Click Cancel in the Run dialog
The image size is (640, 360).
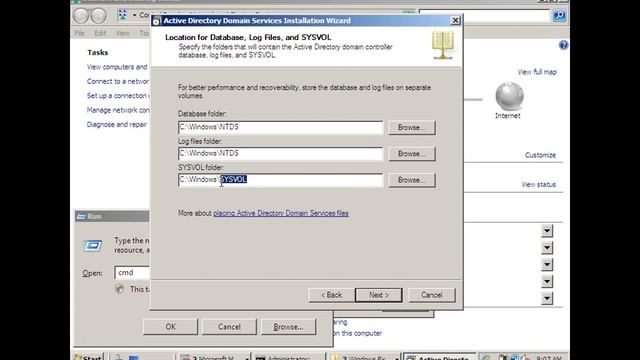(x=229, y=327)
